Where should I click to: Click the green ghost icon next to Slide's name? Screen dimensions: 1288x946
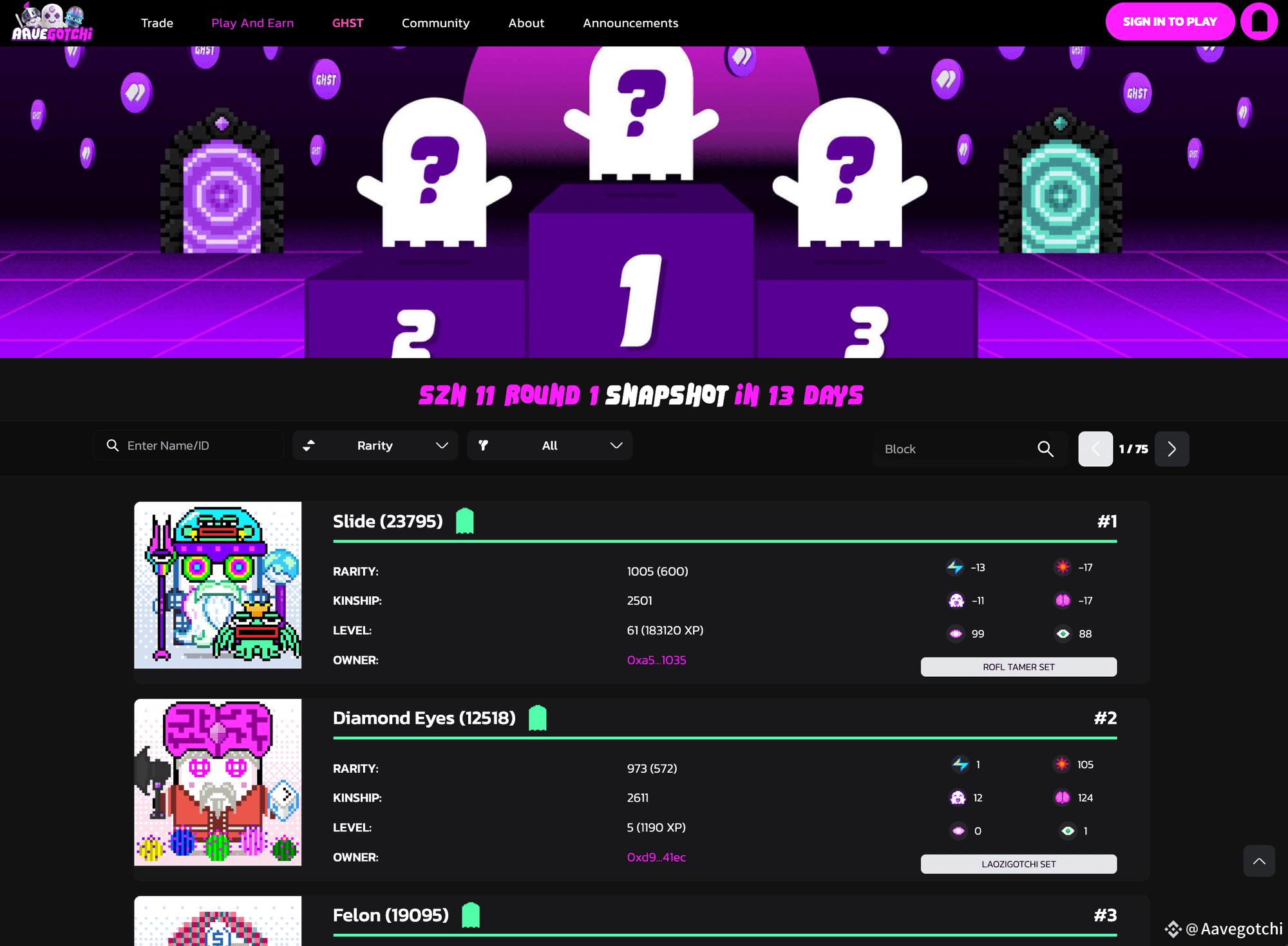pyautogui.click(x=464, y=520)
